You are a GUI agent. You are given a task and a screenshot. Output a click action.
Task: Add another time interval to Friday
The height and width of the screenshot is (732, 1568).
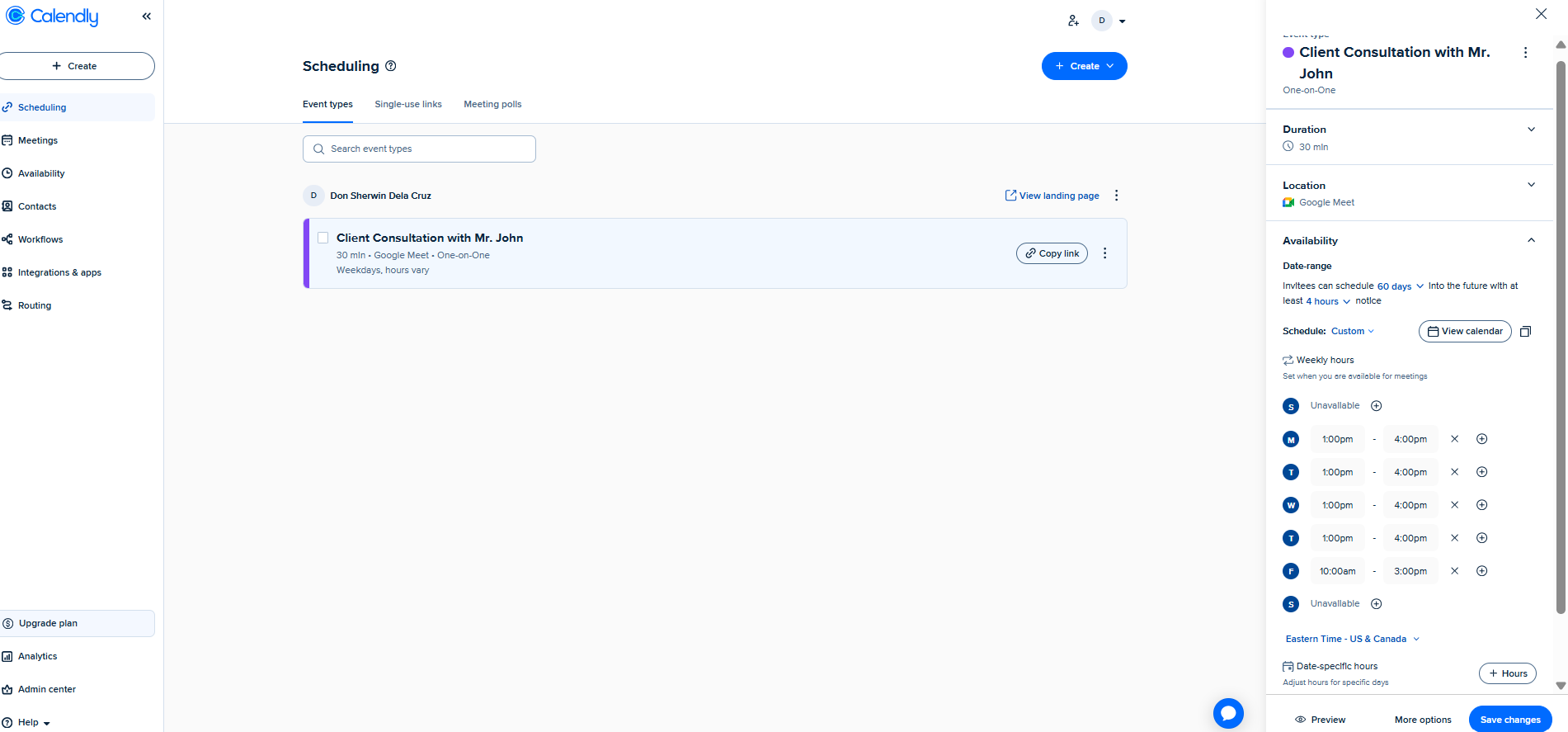coord(1481,571)
